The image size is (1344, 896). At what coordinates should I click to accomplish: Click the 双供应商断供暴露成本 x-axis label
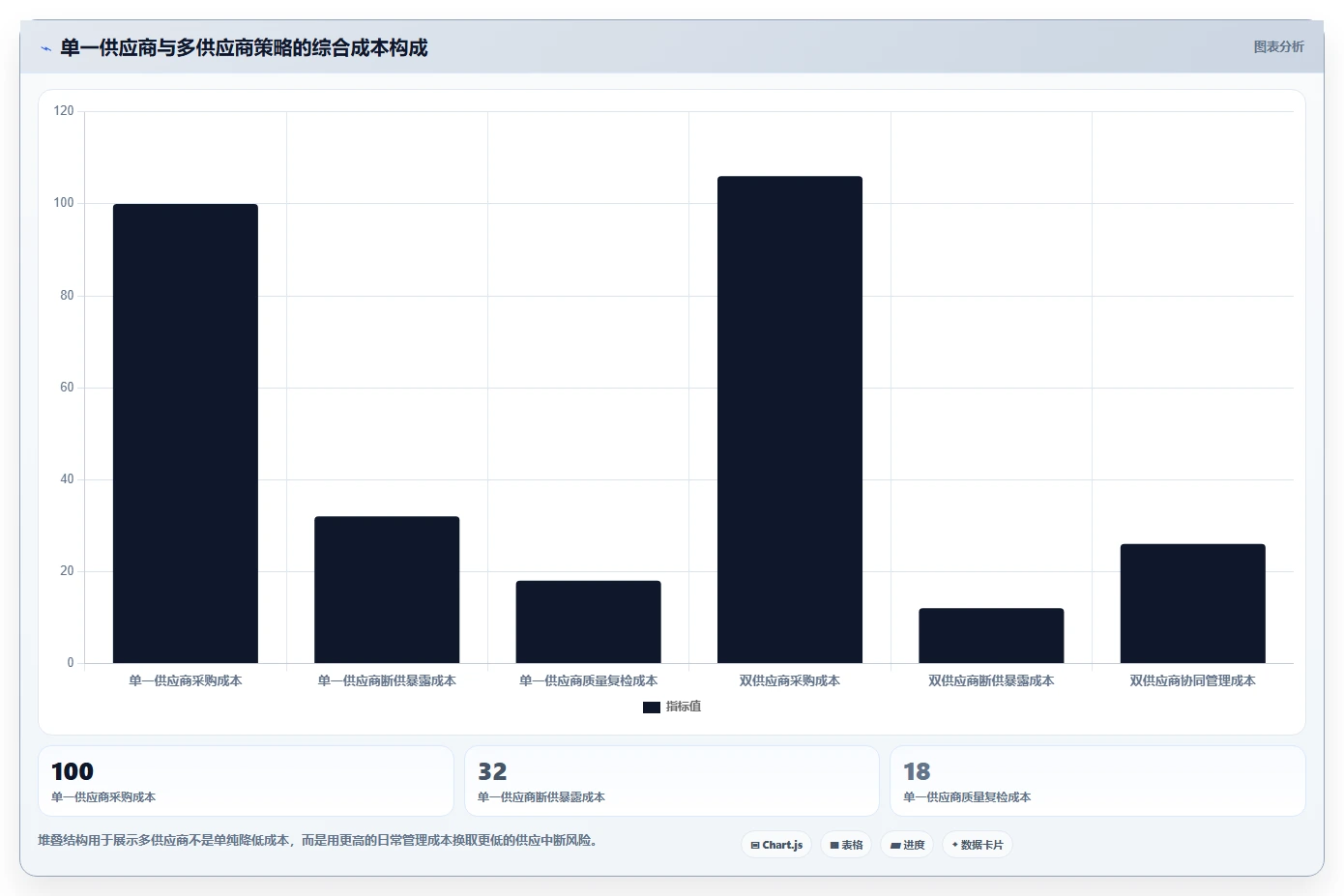(x=991, y=680)
